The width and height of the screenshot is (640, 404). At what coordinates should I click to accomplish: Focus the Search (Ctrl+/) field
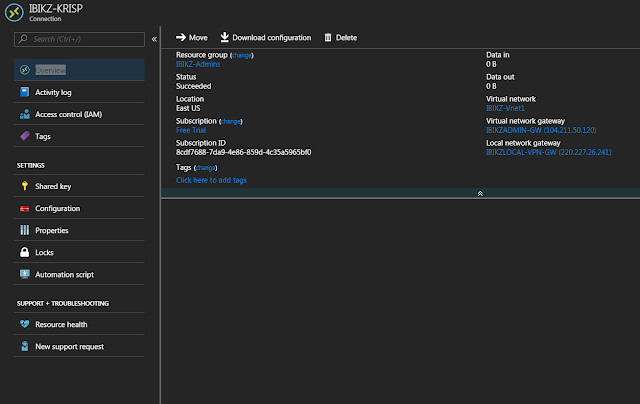click(79, 39)
